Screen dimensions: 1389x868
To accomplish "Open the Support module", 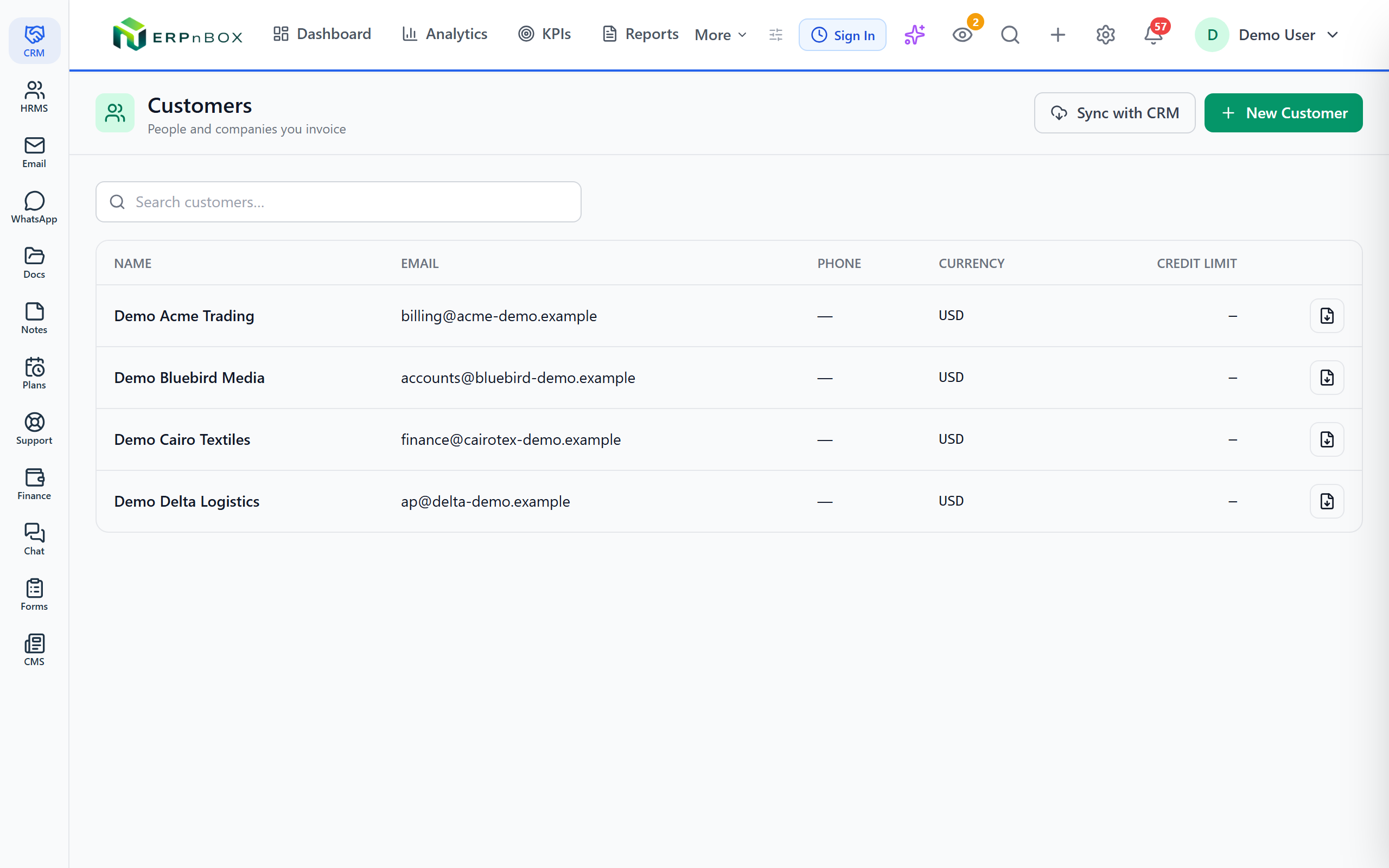I will pos(34,429).
